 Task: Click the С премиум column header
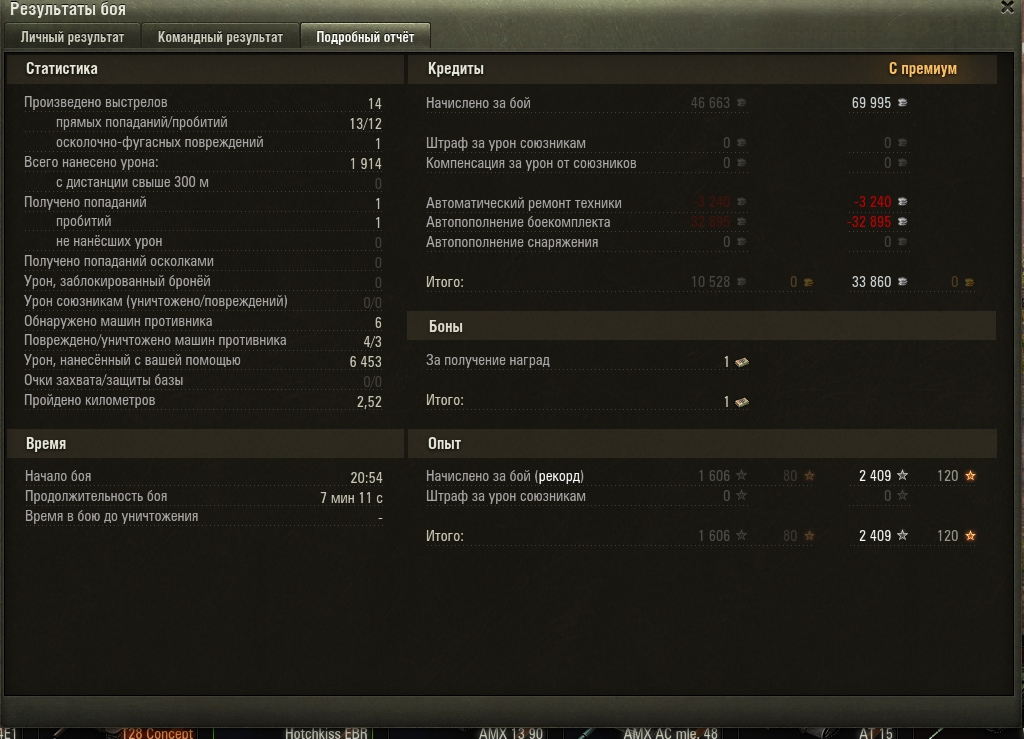point(922,69)
